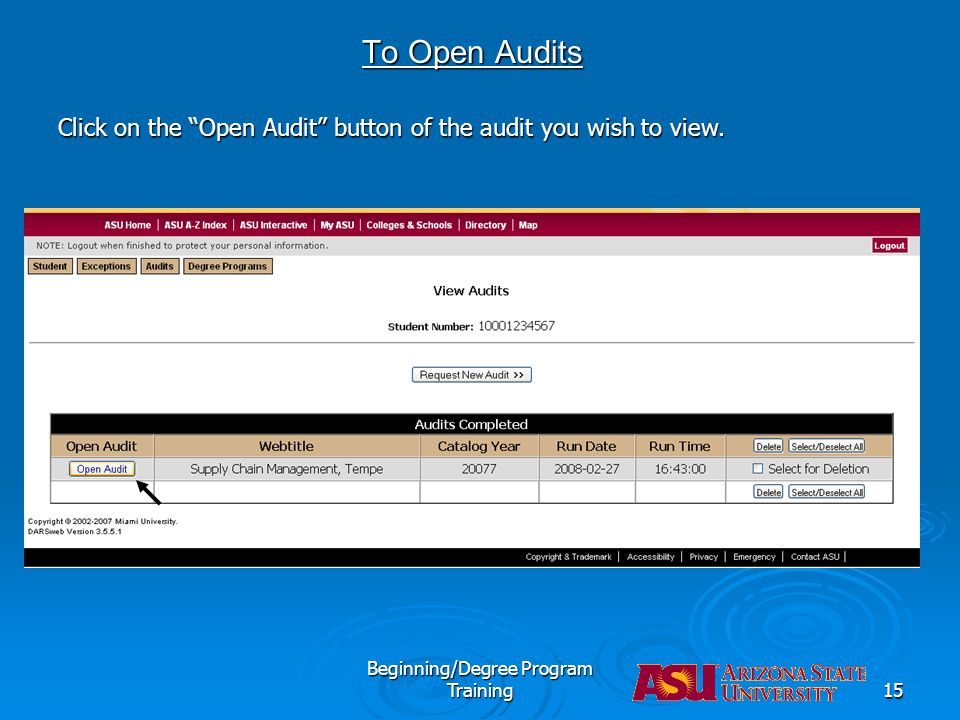This screenshot has width=960, height=720.
Task: Open the Student tab
Action: pyautogui.click(x=50, y=266)
